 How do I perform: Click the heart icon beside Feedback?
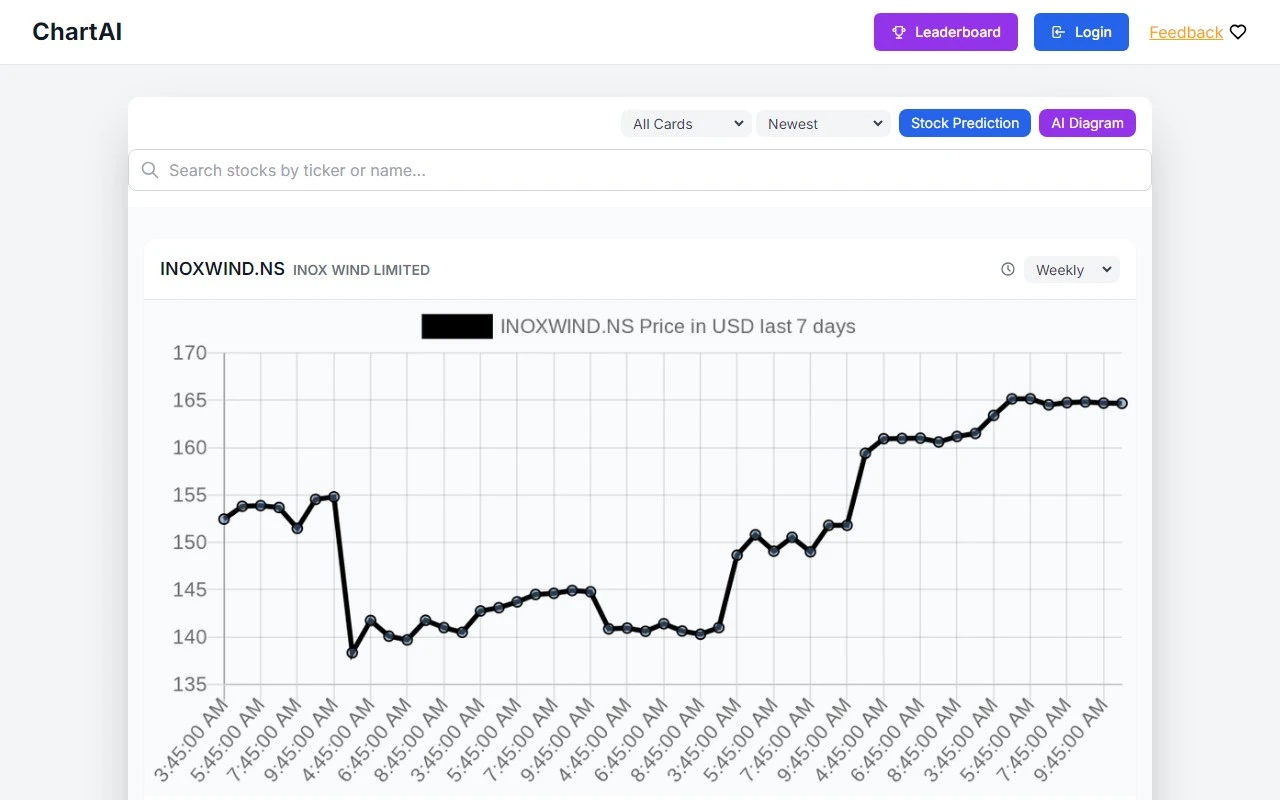(1238, 32)
